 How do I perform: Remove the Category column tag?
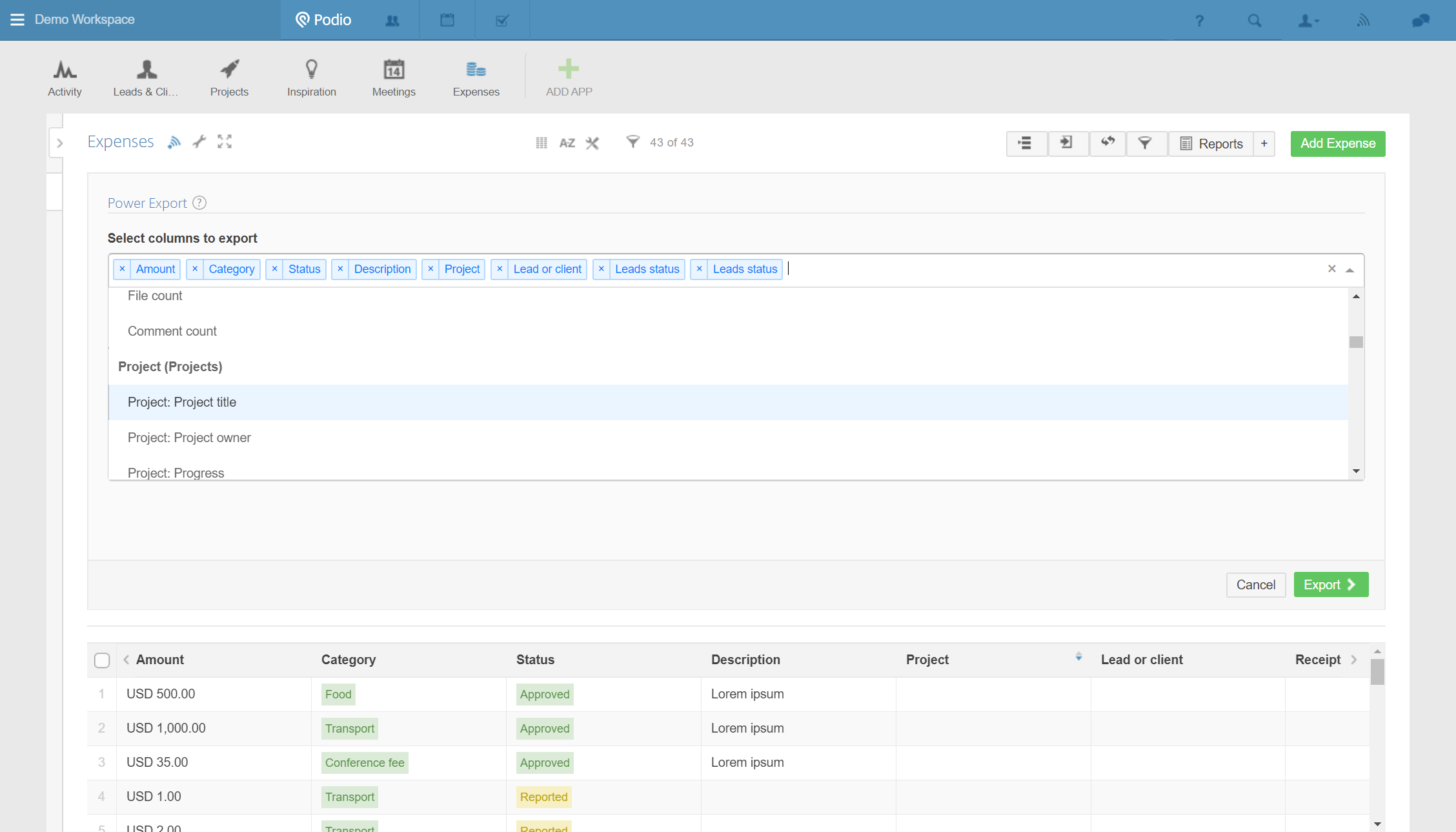195,269
